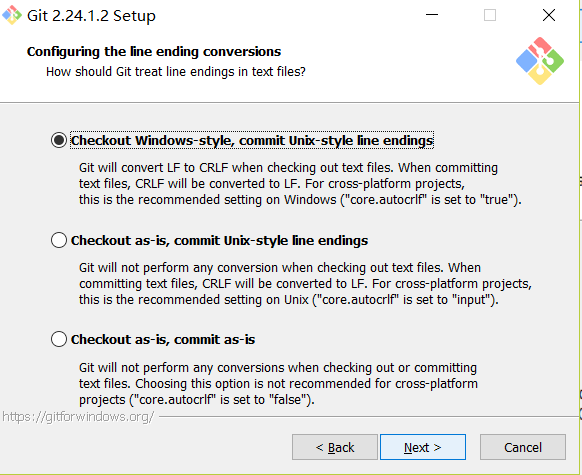Screen dimensions: 582x475
Task: Click the subtitle 'How should Git treat line endings'
Action: 176,72
